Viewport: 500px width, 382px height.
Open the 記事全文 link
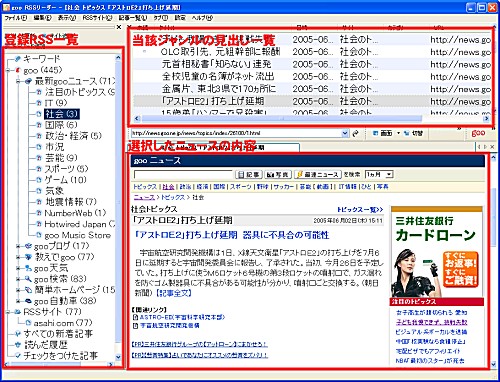coord(174,293)
